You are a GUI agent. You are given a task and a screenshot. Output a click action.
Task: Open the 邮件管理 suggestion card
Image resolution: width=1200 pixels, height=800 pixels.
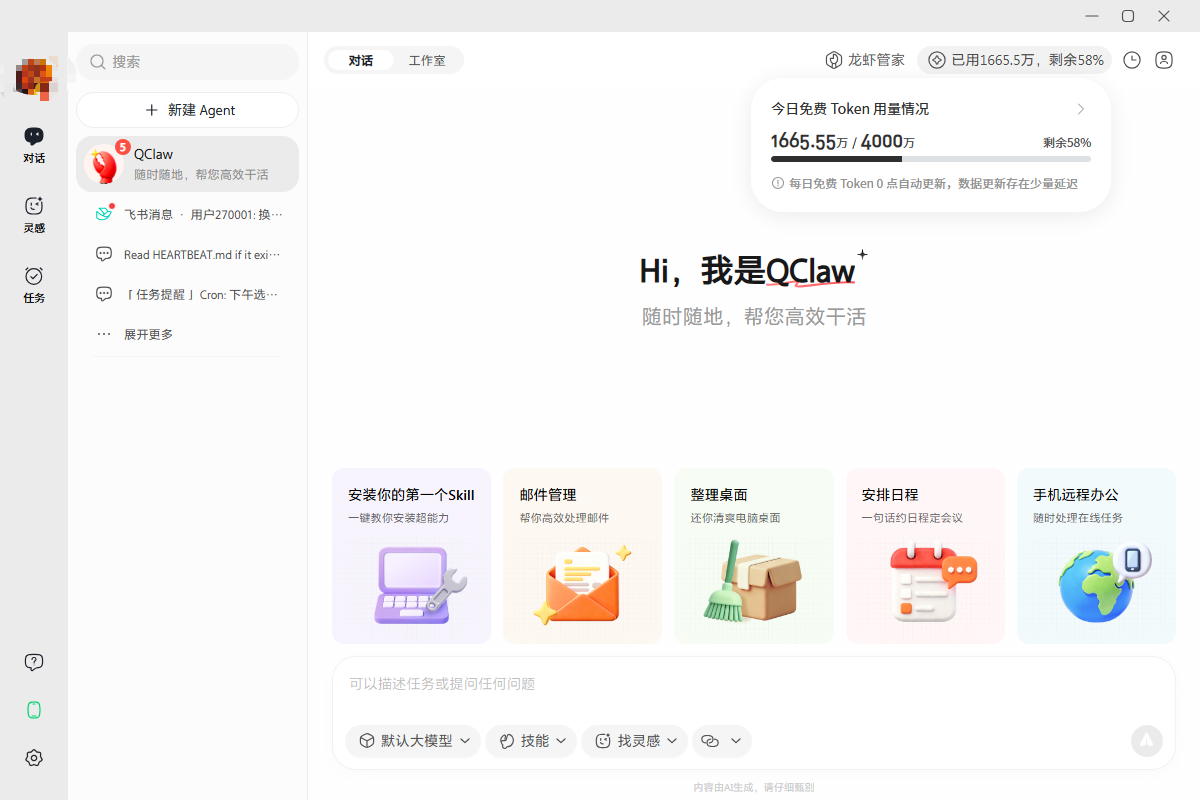click(x=582, y=555)
